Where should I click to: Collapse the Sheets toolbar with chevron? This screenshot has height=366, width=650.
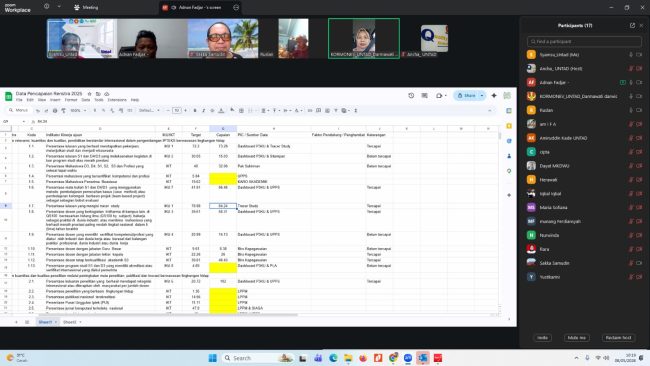[490, 111]
